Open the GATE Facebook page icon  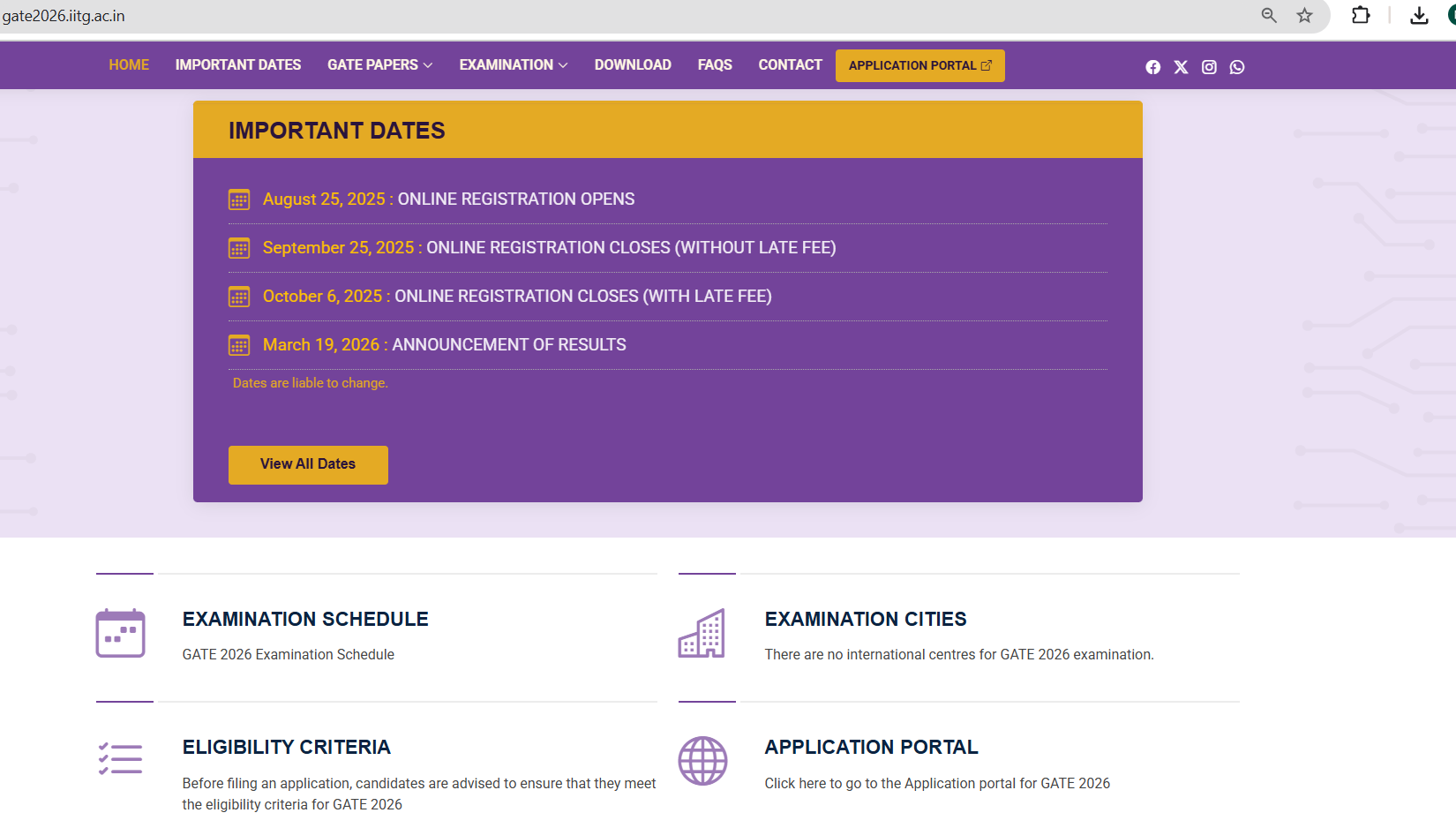1152,67
